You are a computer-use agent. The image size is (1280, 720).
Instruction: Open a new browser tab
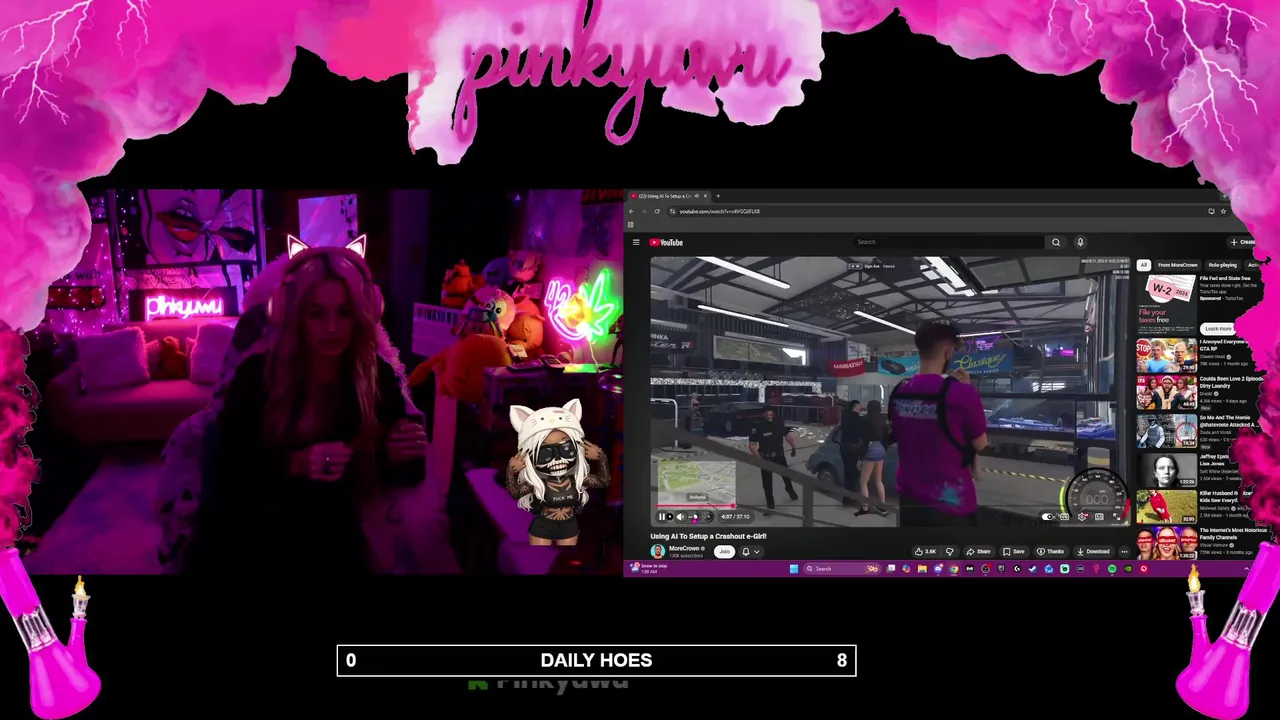point(717,196)
